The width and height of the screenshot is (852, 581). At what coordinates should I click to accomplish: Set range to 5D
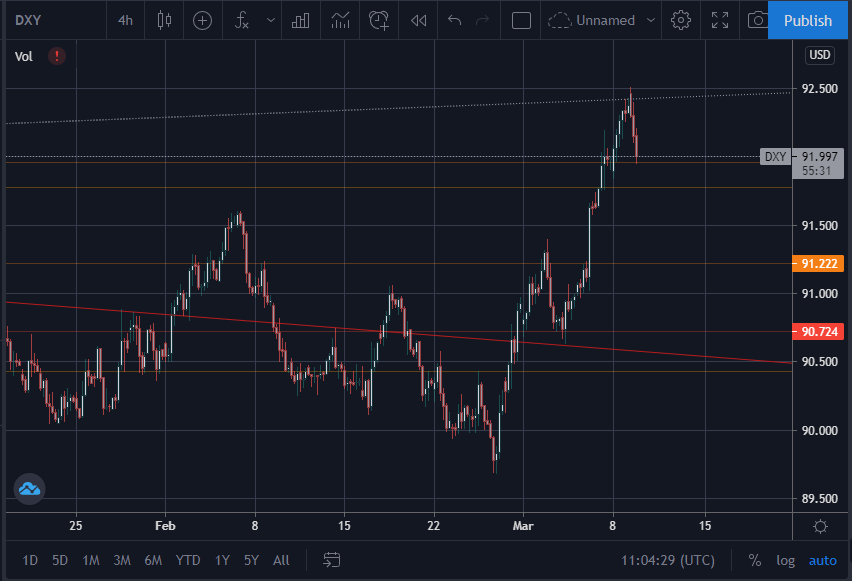(x=60, y=560)
